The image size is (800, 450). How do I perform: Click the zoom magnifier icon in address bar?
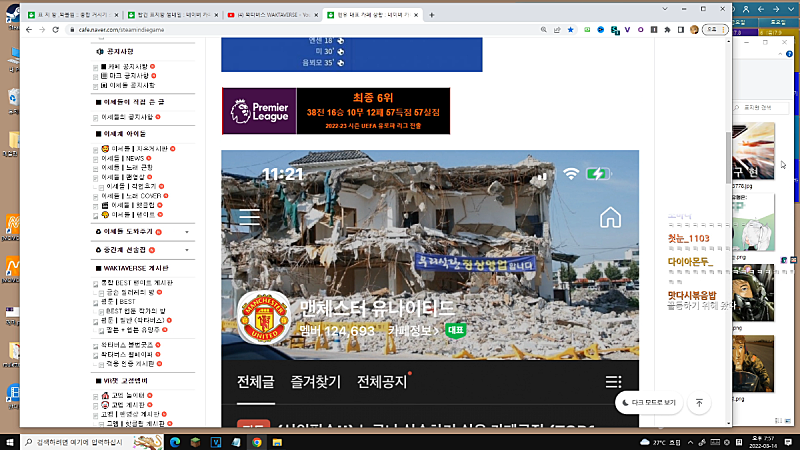click(x=543, y=30)
